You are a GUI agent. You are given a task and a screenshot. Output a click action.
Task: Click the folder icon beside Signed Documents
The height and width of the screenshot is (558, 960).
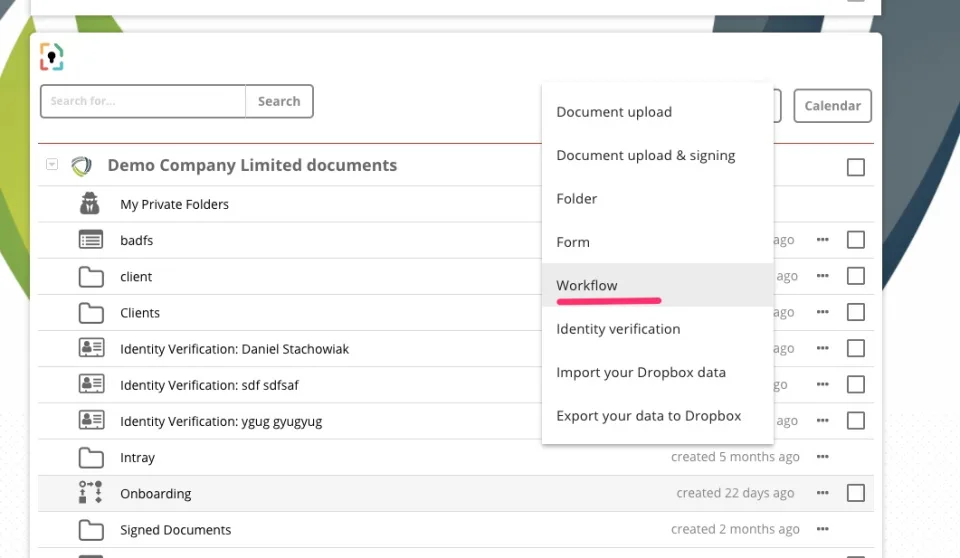(91, 530)
